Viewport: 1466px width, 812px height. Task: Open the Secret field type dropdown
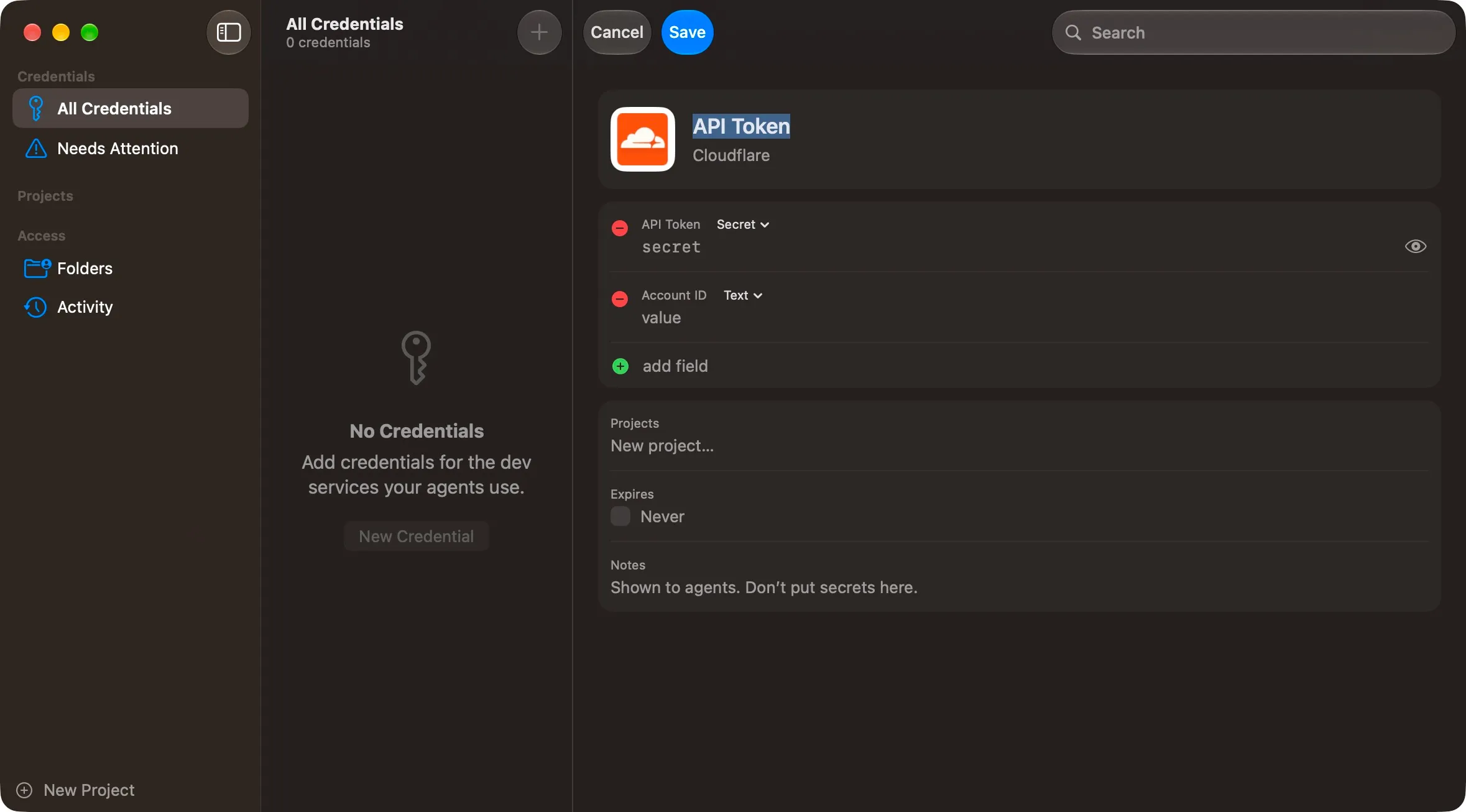click(x=743, y=224)
